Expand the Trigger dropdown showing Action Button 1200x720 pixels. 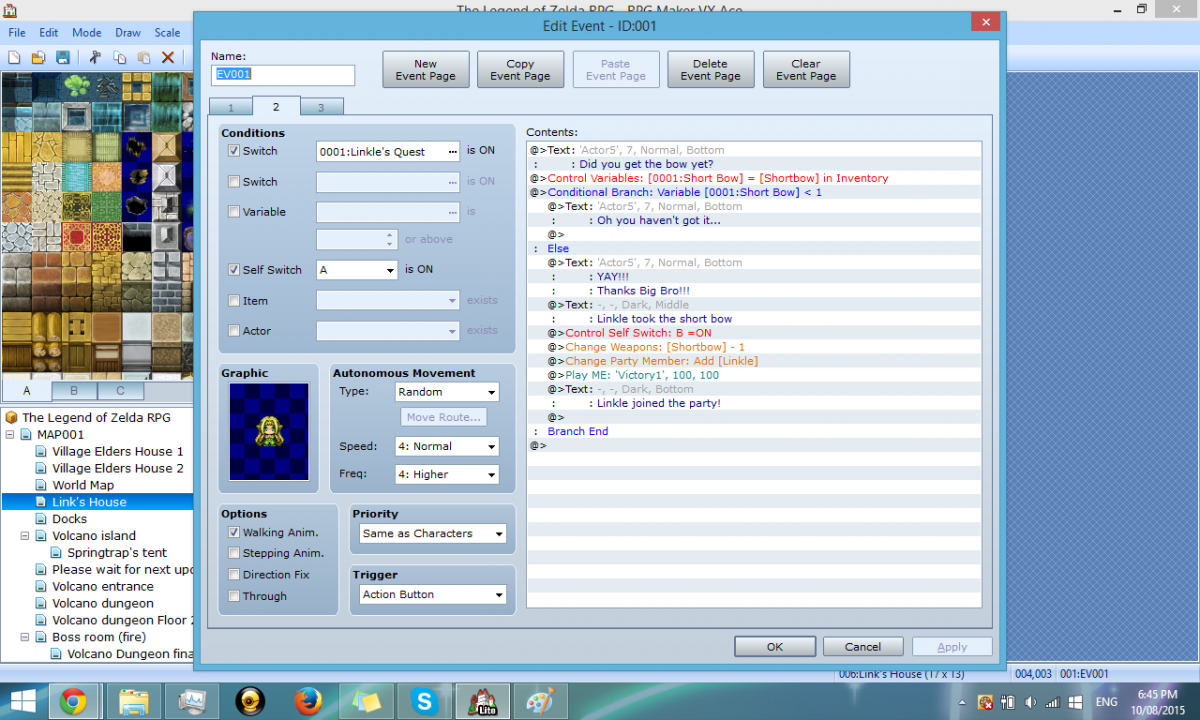coord(433,595)
